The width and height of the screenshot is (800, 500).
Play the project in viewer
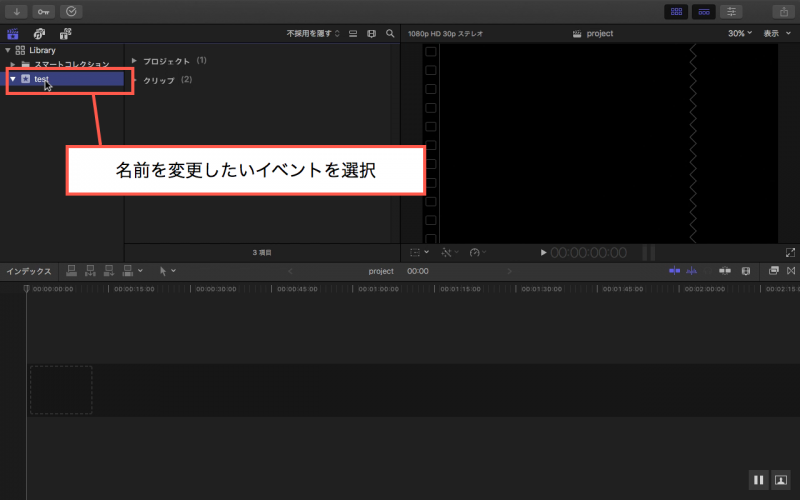coord(543,253)
